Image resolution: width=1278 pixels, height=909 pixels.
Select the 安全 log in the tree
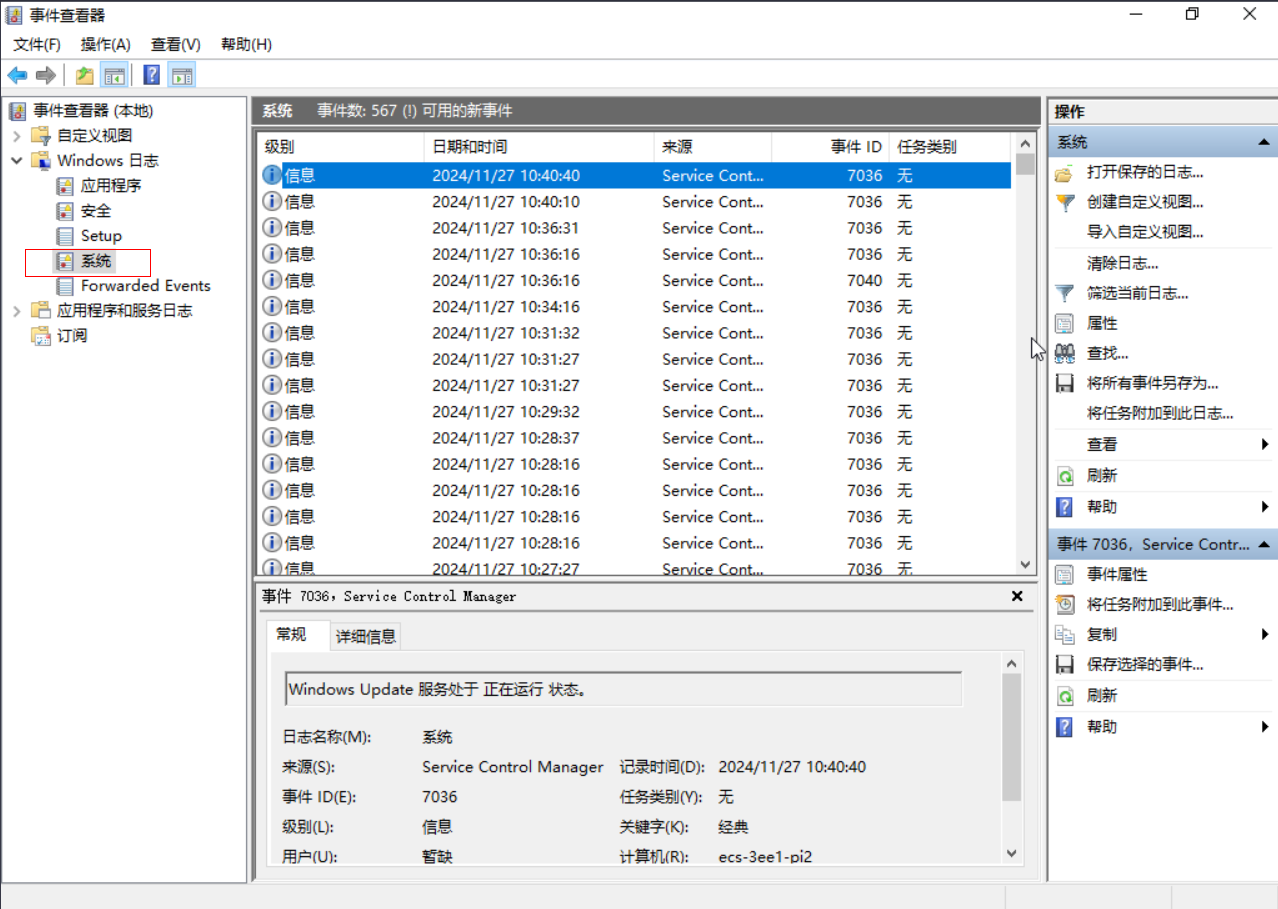tap(96, 210)
